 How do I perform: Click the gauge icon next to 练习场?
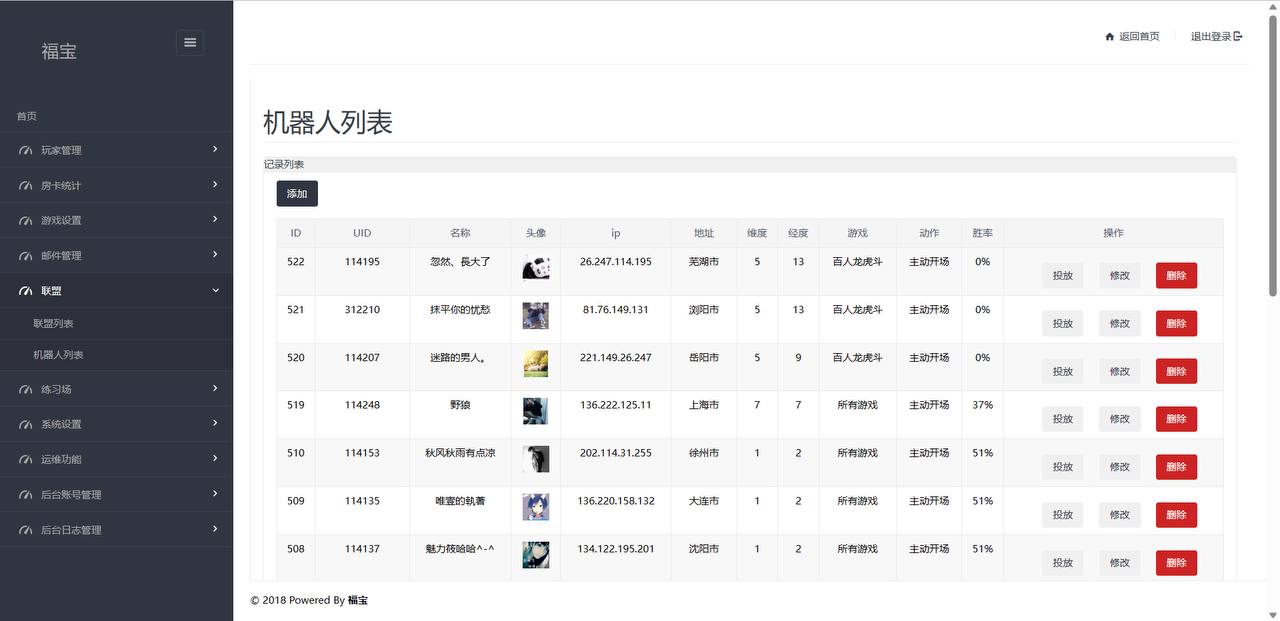26,389
